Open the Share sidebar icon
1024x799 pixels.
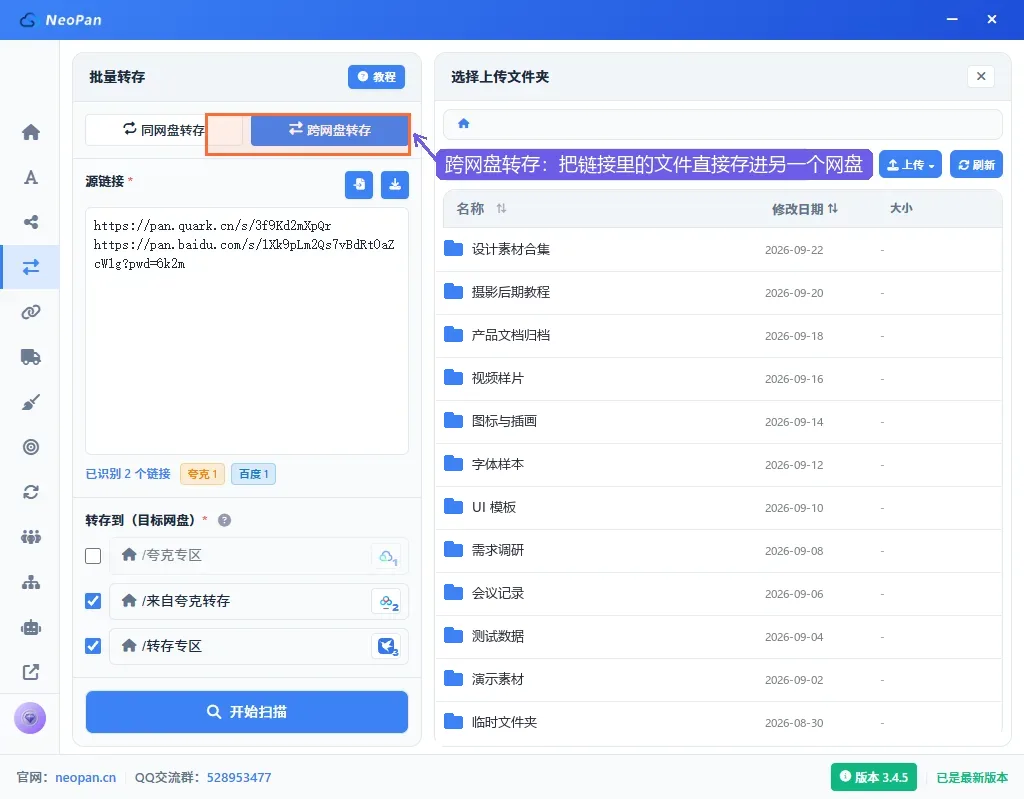point(31,222)
